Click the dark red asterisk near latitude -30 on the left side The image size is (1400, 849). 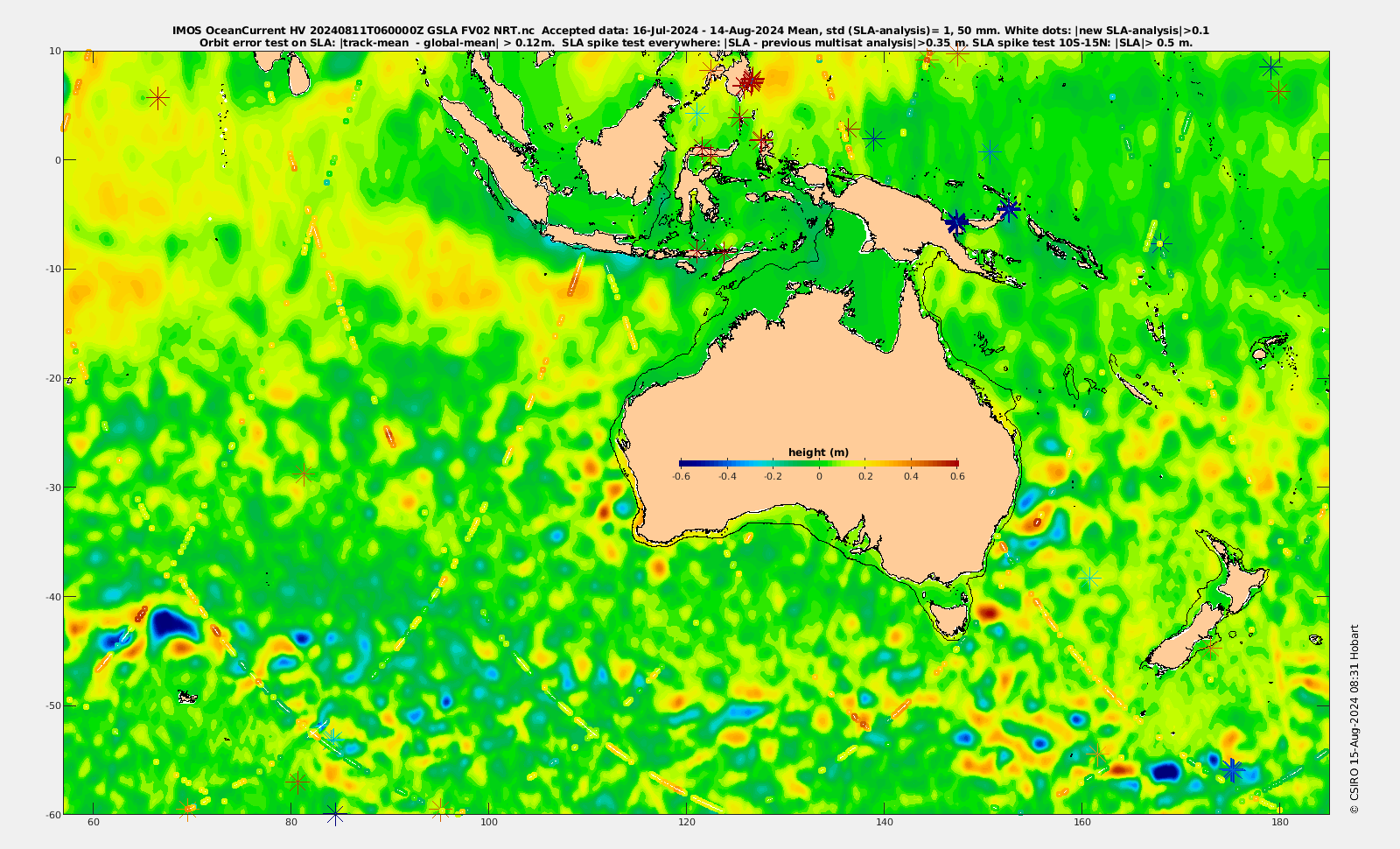[304, 474]
